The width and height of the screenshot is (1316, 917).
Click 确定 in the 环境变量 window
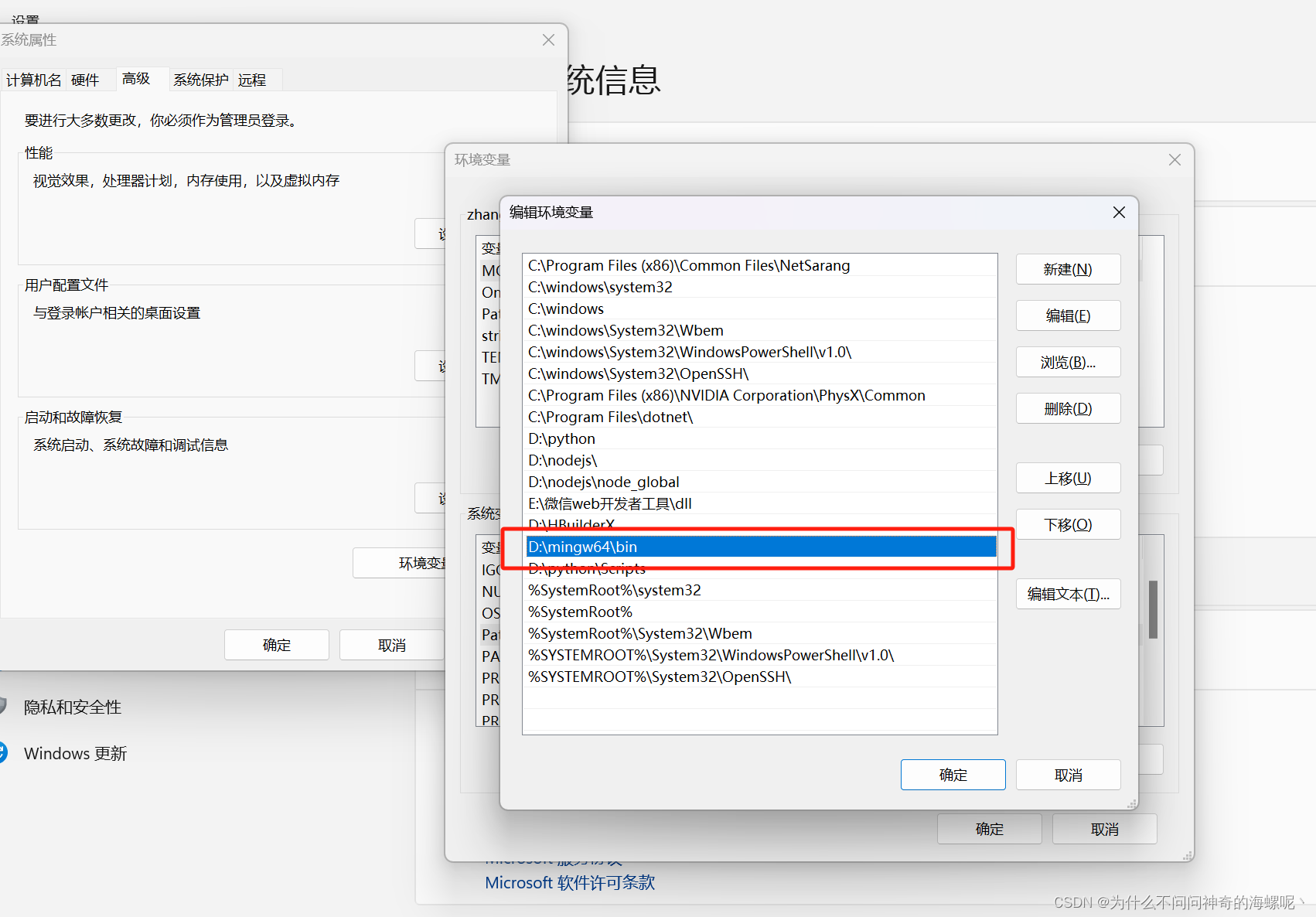989,829
